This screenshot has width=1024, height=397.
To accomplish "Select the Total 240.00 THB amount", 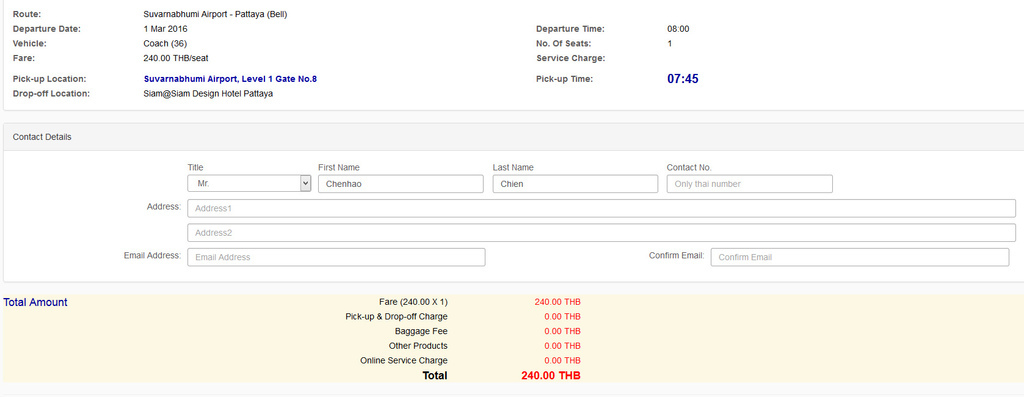I will 551,376.
